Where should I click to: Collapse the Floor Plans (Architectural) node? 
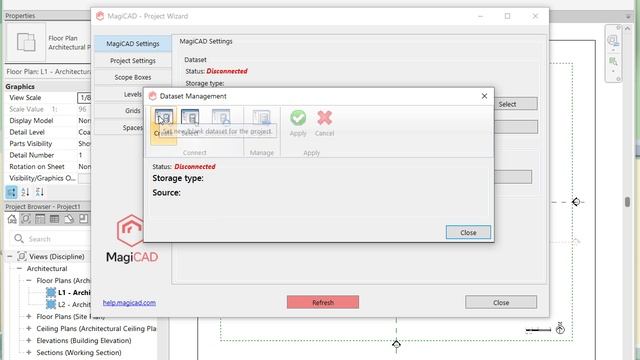click(x=29, y=280)
